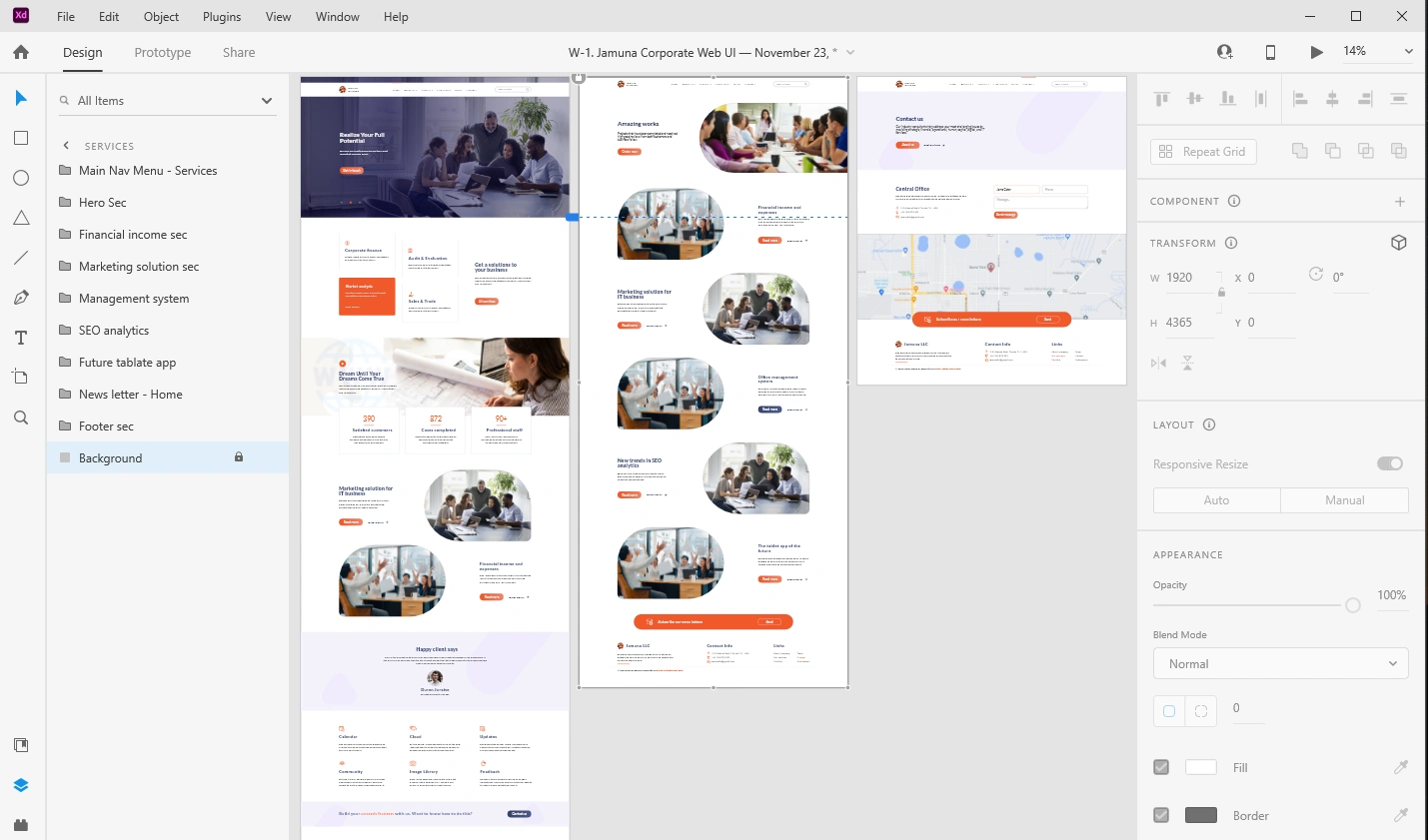This screenshot has width=1428, height=840.
Task: Open the Help menu
Action: pos(396,17)
